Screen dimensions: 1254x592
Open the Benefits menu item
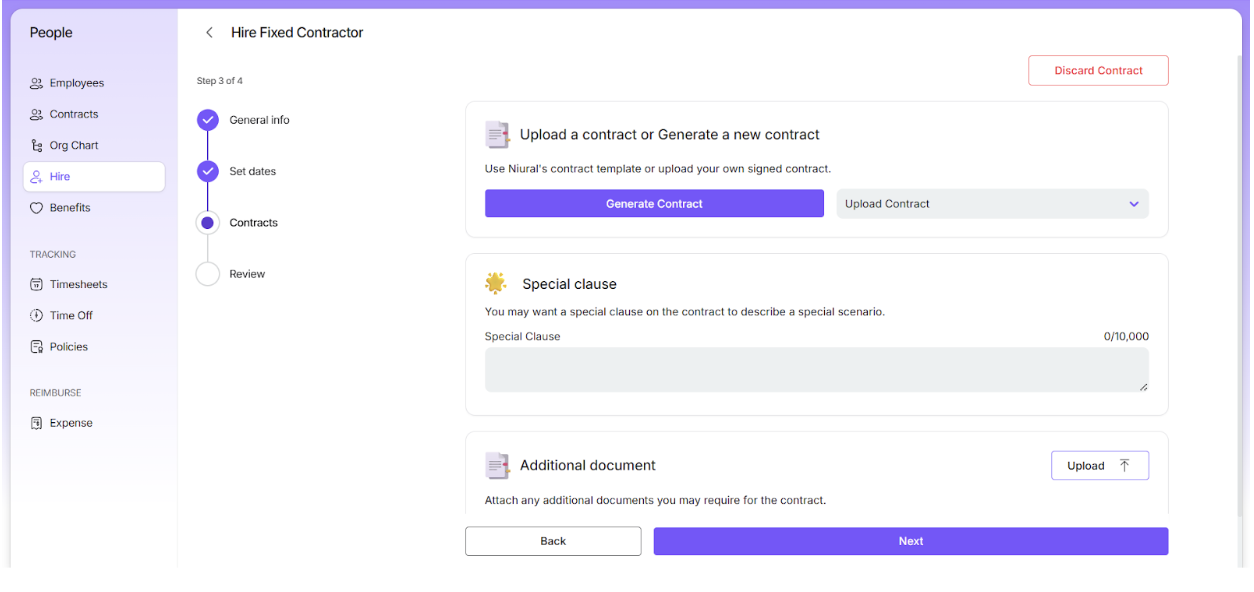(70, 208)
